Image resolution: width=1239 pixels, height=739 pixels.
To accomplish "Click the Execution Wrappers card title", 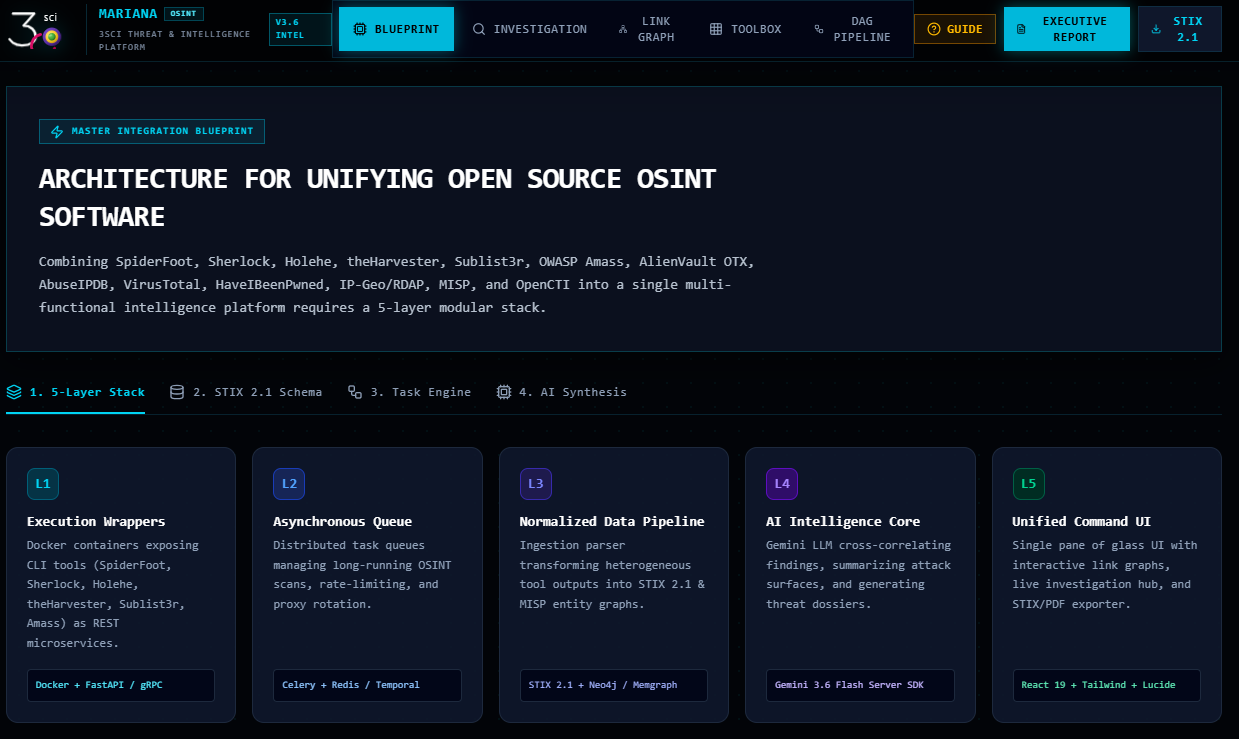I will pyautogui.click(x=96, y=521).
